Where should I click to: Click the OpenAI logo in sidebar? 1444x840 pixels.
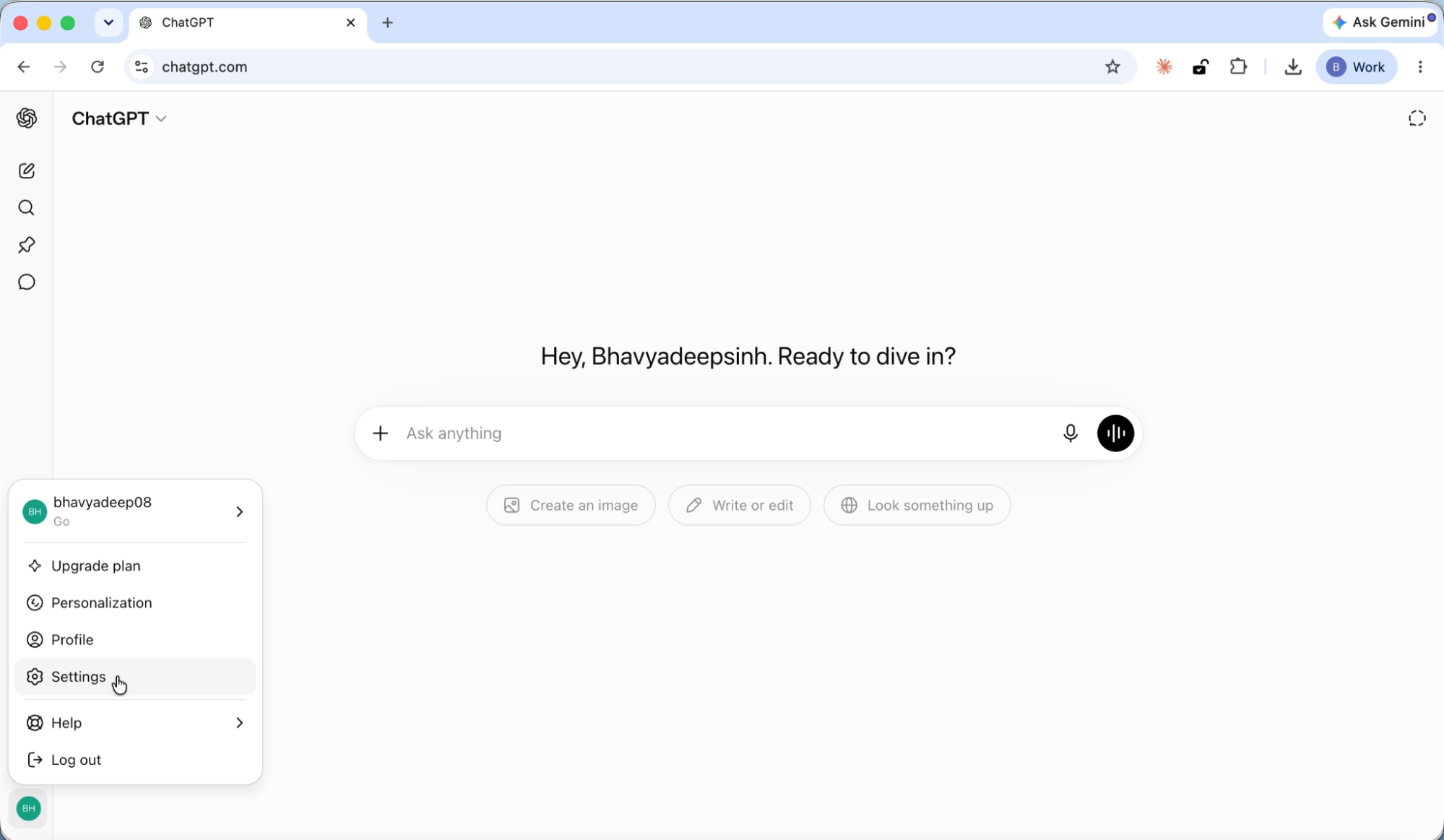click(x=27, y=118)
